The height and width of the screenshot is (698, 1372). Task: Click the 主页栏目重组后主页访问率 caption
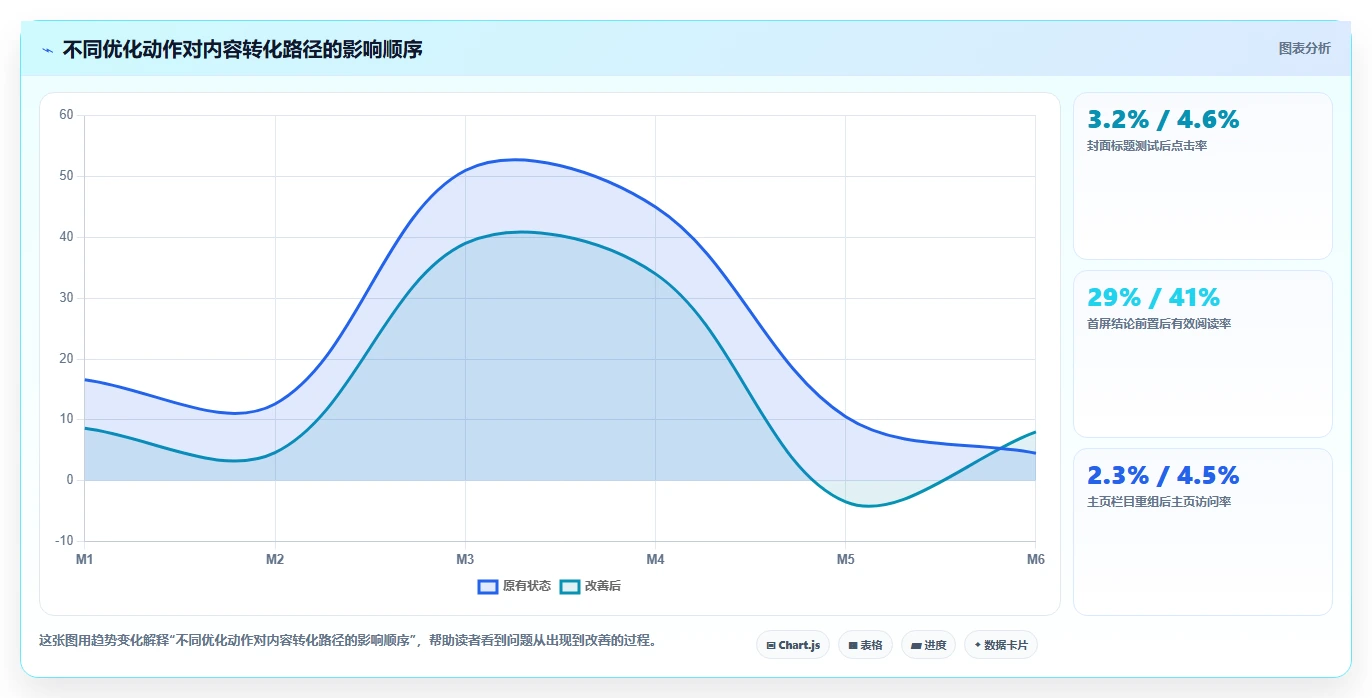(1159, 502)
